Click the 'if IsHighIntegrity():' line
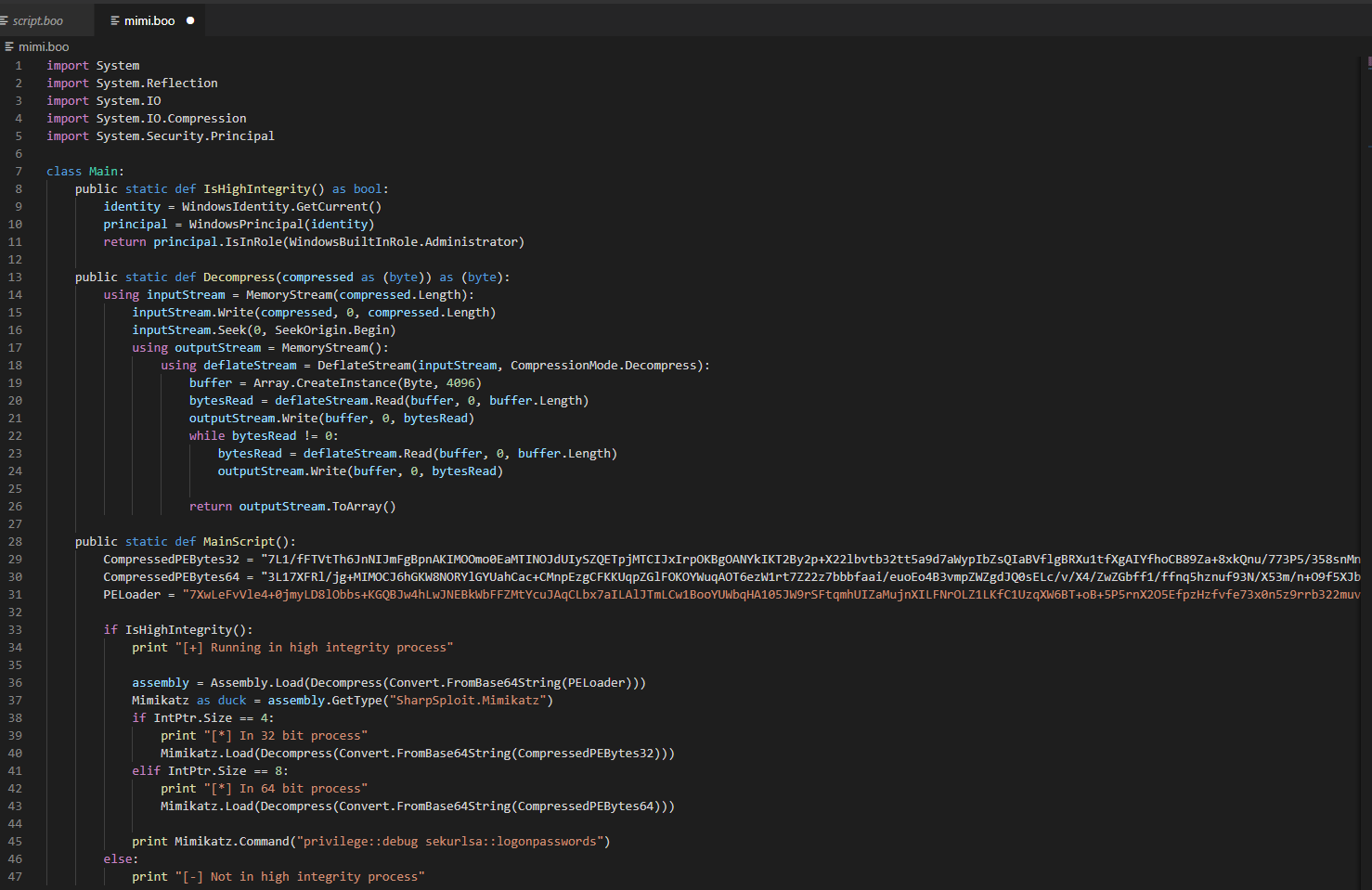Screen dimensions: 1372x890 [x=178, y=630]
